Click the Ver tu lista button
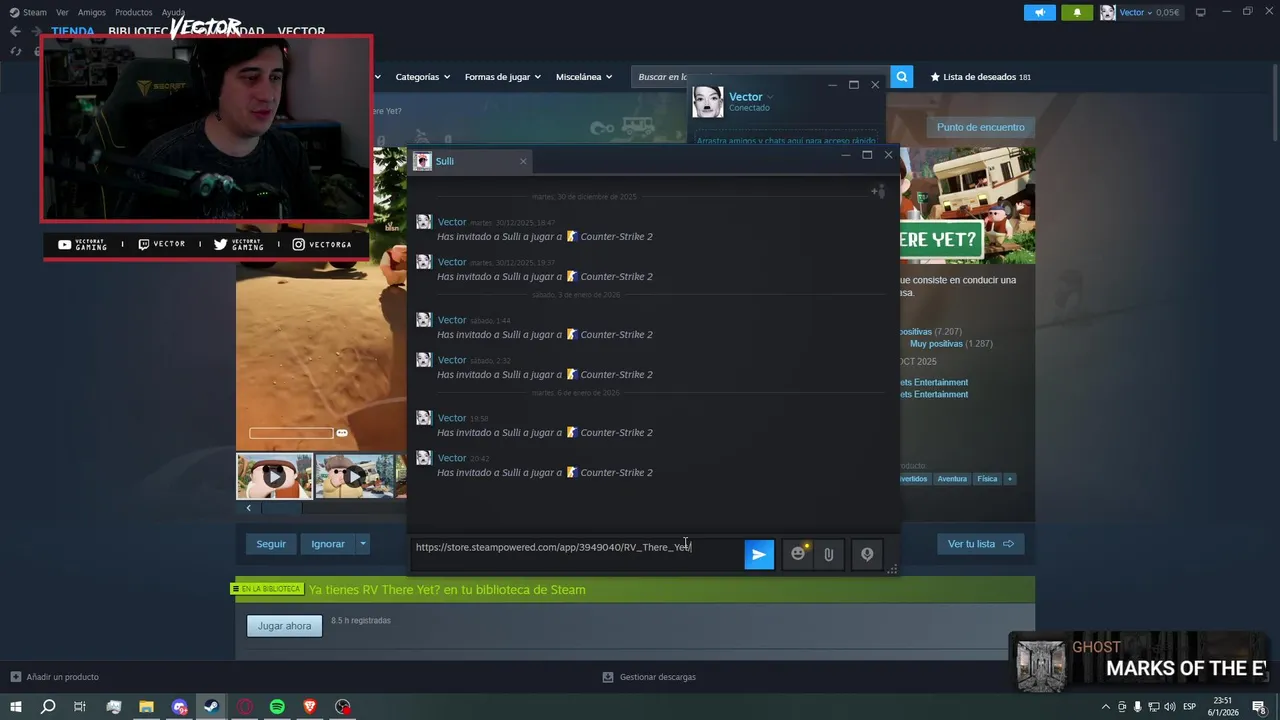Viewport: 1280px width, 720px height. point(981,544)
